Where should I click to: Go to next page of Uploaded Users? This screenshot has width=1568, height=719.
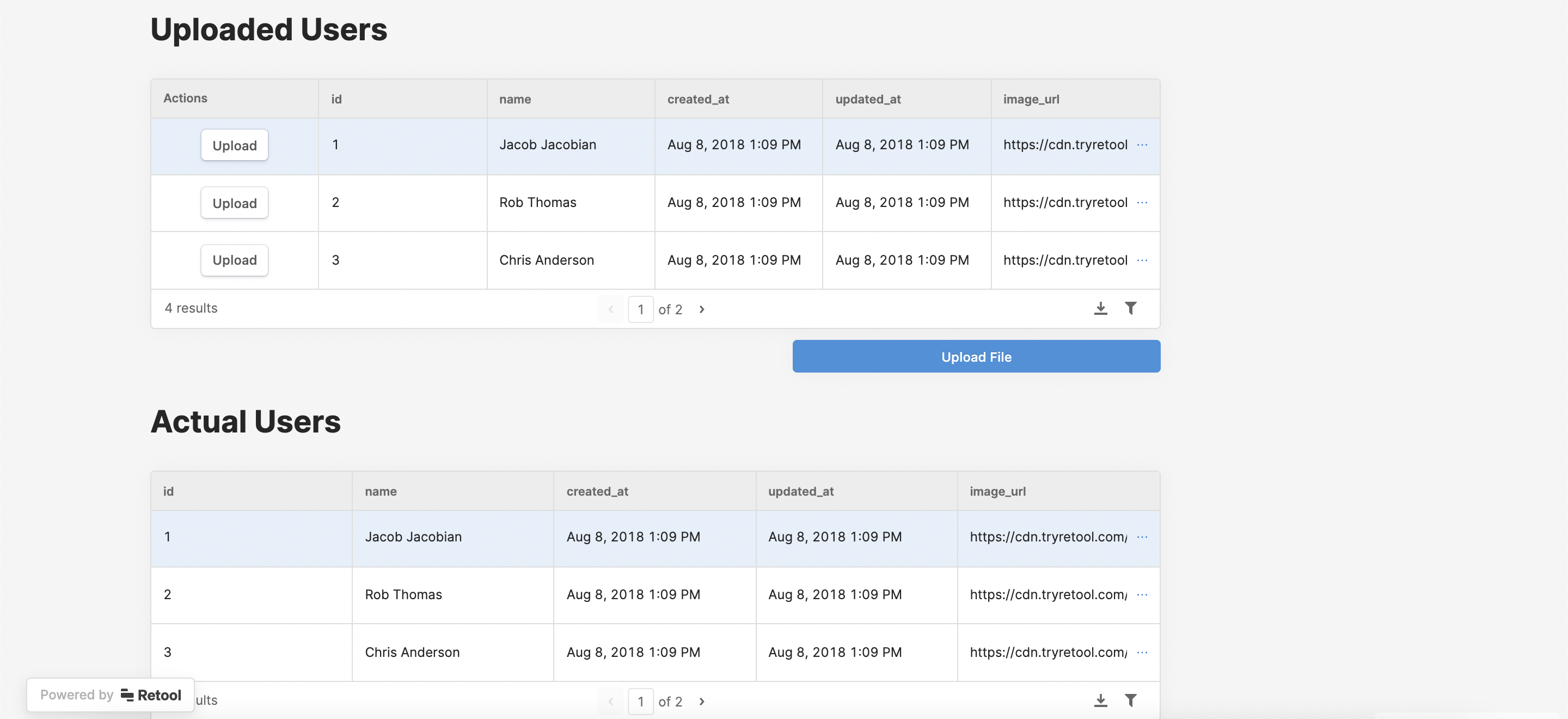pos(702,309)
